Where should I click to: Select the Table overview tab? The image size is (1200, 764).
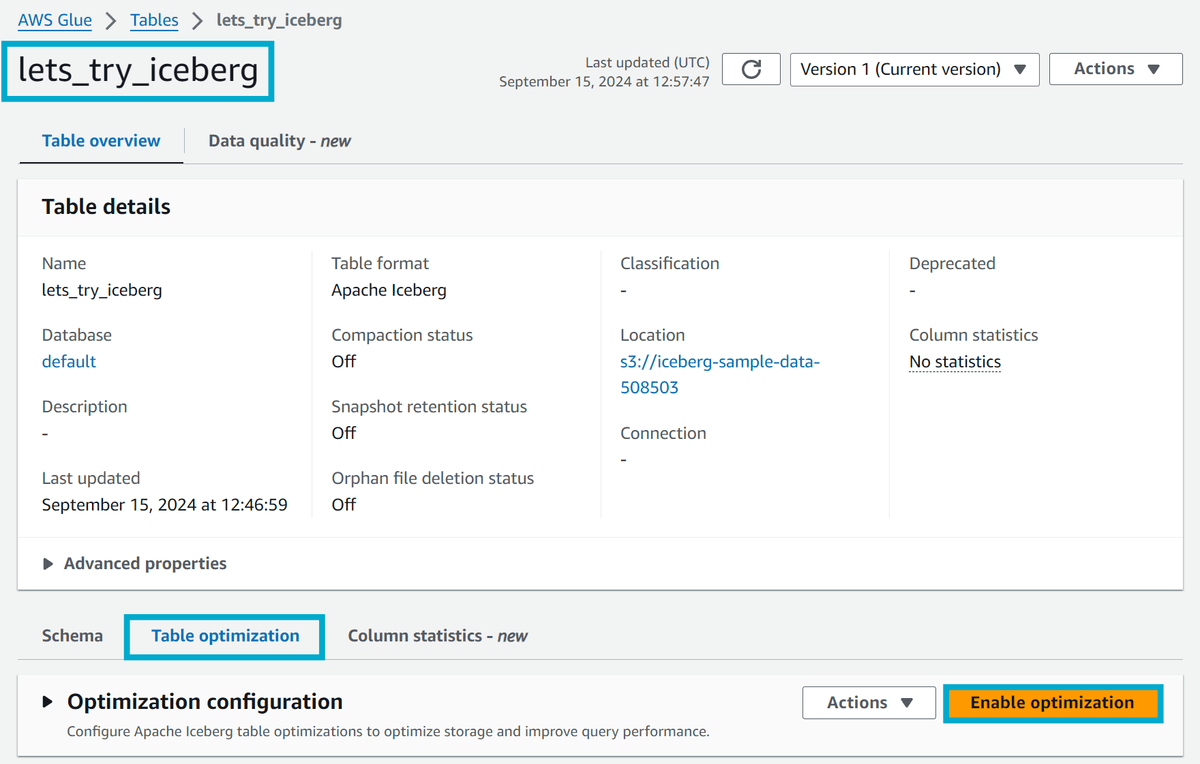click(100, 140)
